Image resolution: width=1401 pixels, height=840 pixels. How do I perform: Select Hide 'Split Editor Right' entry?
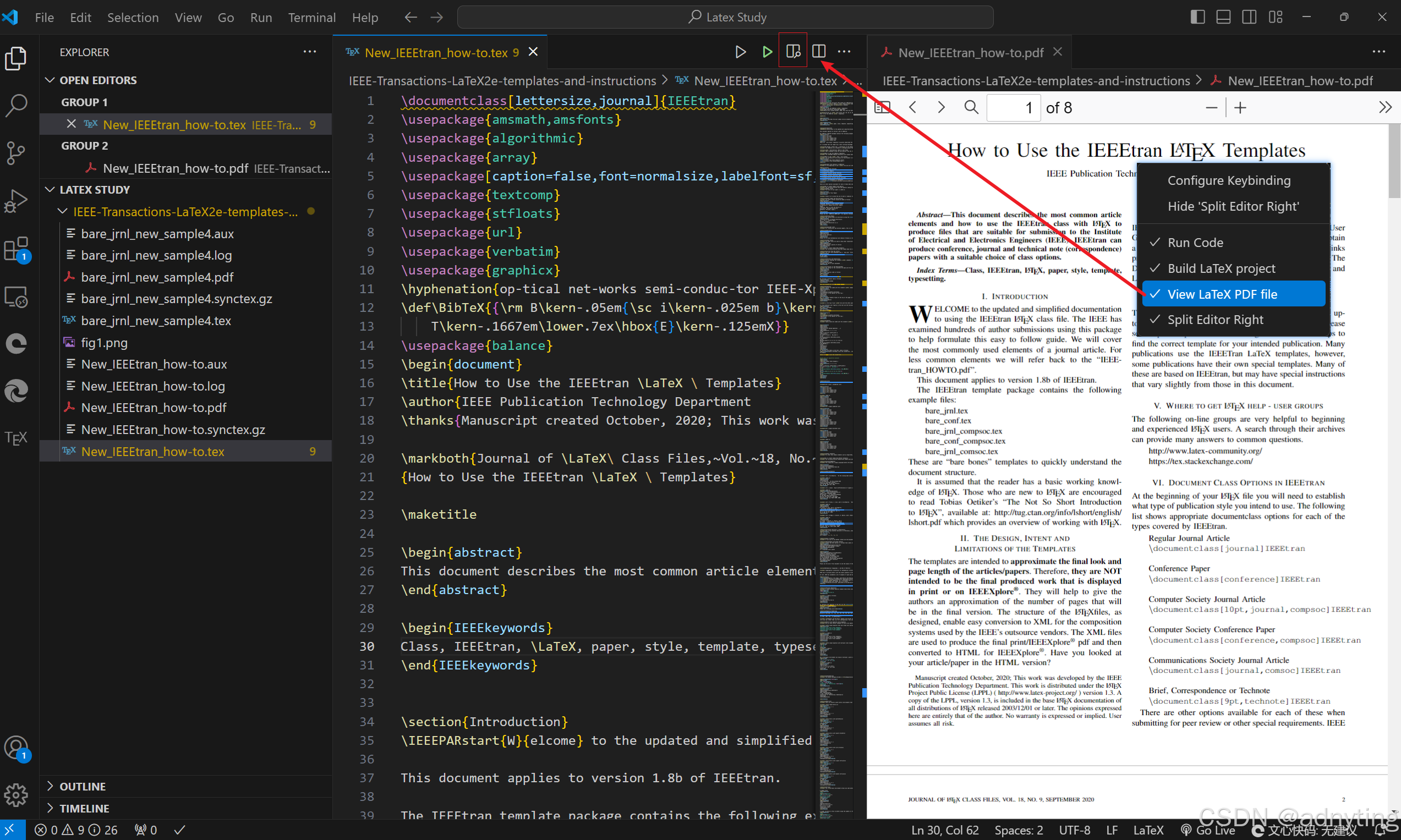tap(1234, 207)
